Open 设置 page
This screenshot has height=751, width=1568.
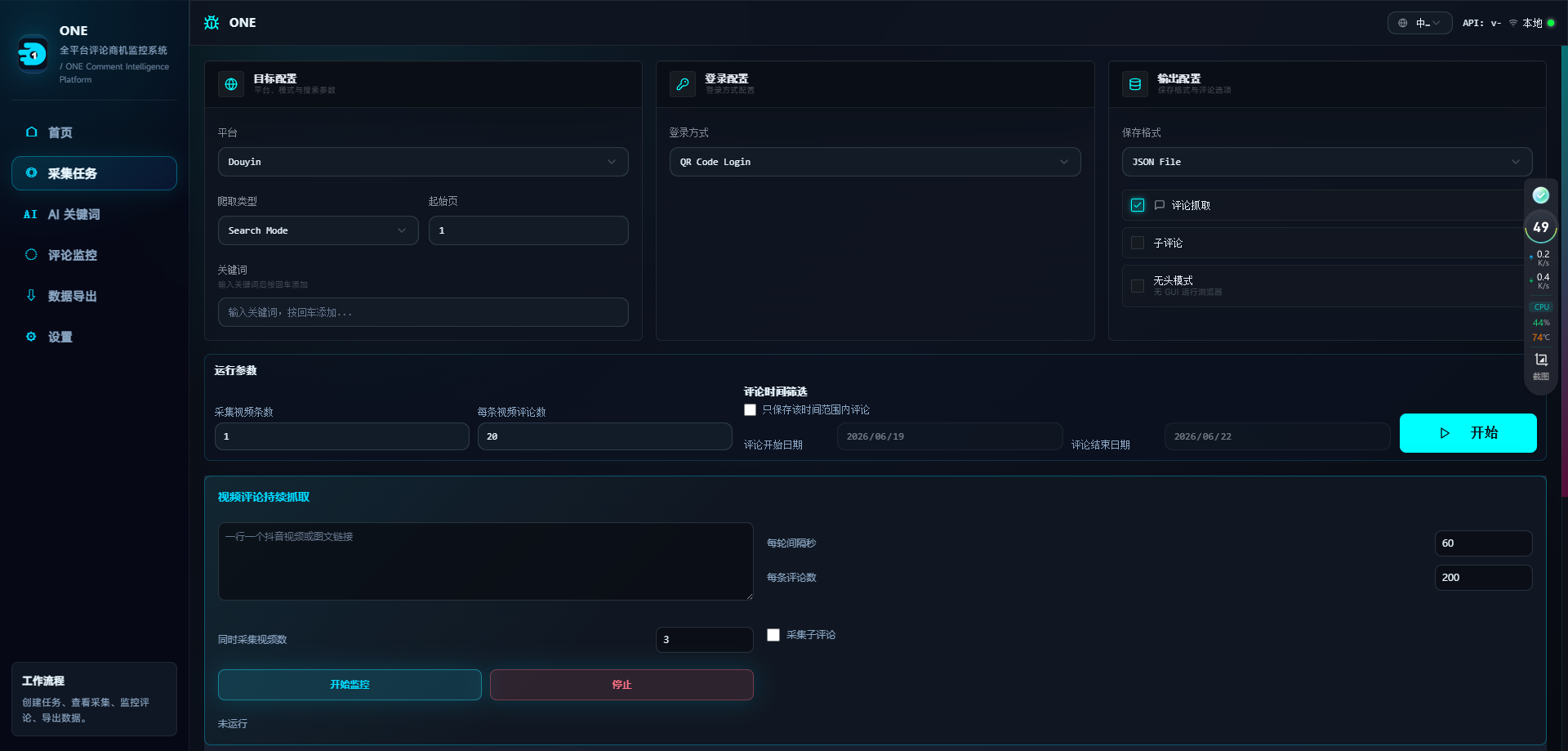(94, 337)
